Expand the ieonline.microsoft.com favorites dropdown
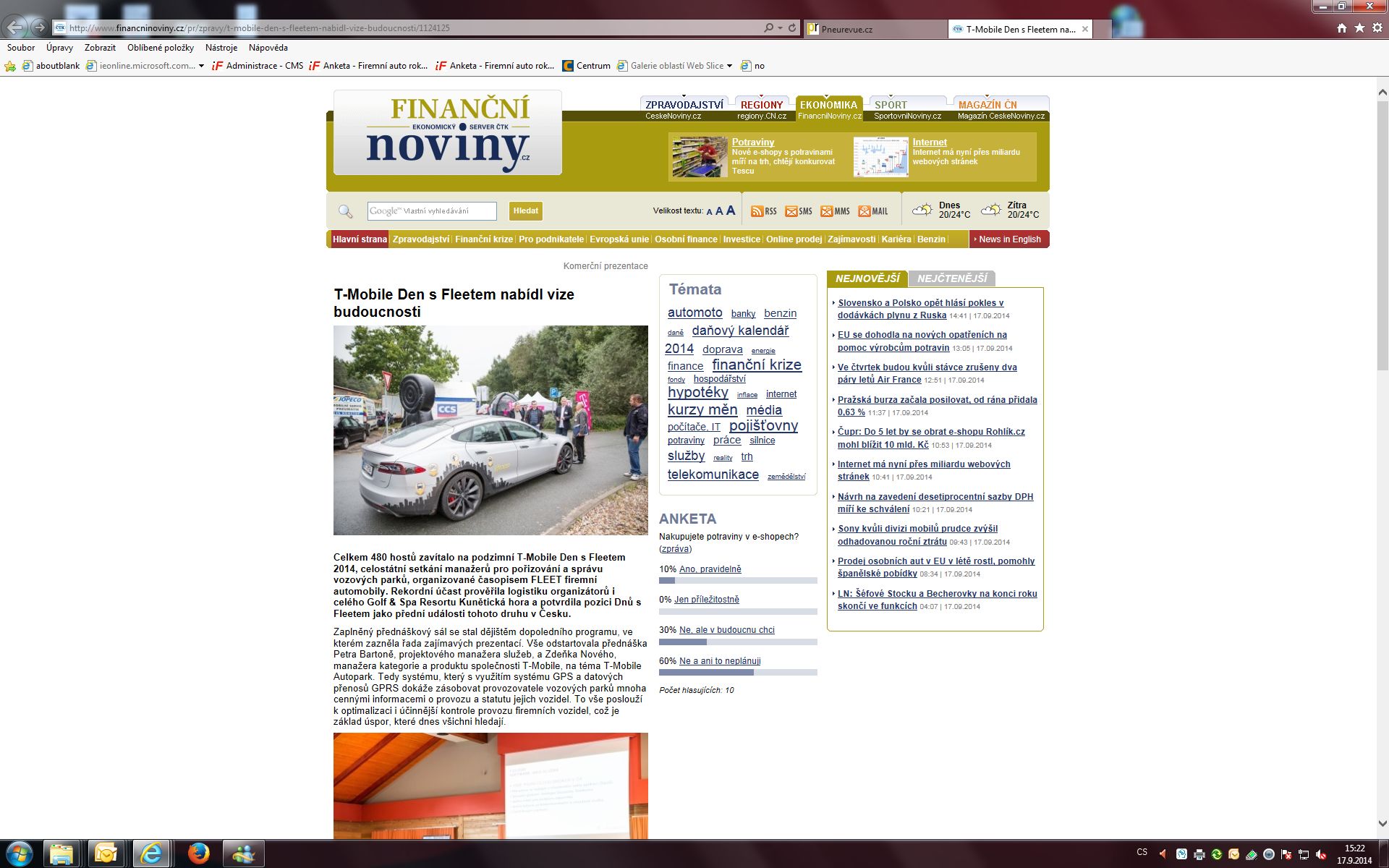 201,66
